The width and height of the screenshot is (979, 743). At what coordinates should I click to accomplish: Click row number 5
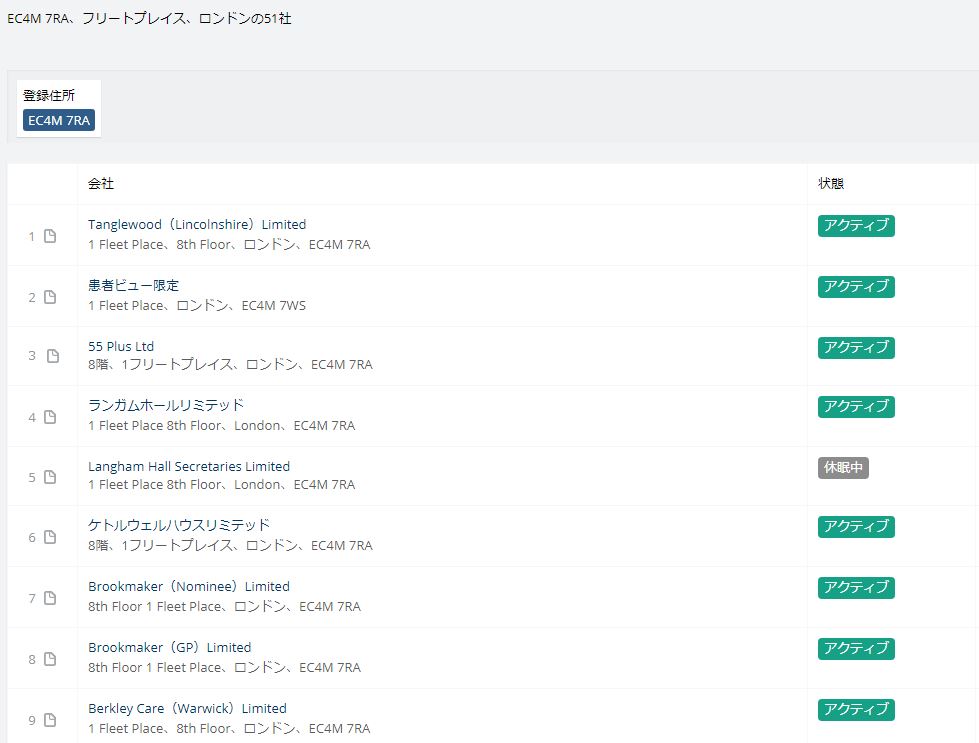point(32,478)
